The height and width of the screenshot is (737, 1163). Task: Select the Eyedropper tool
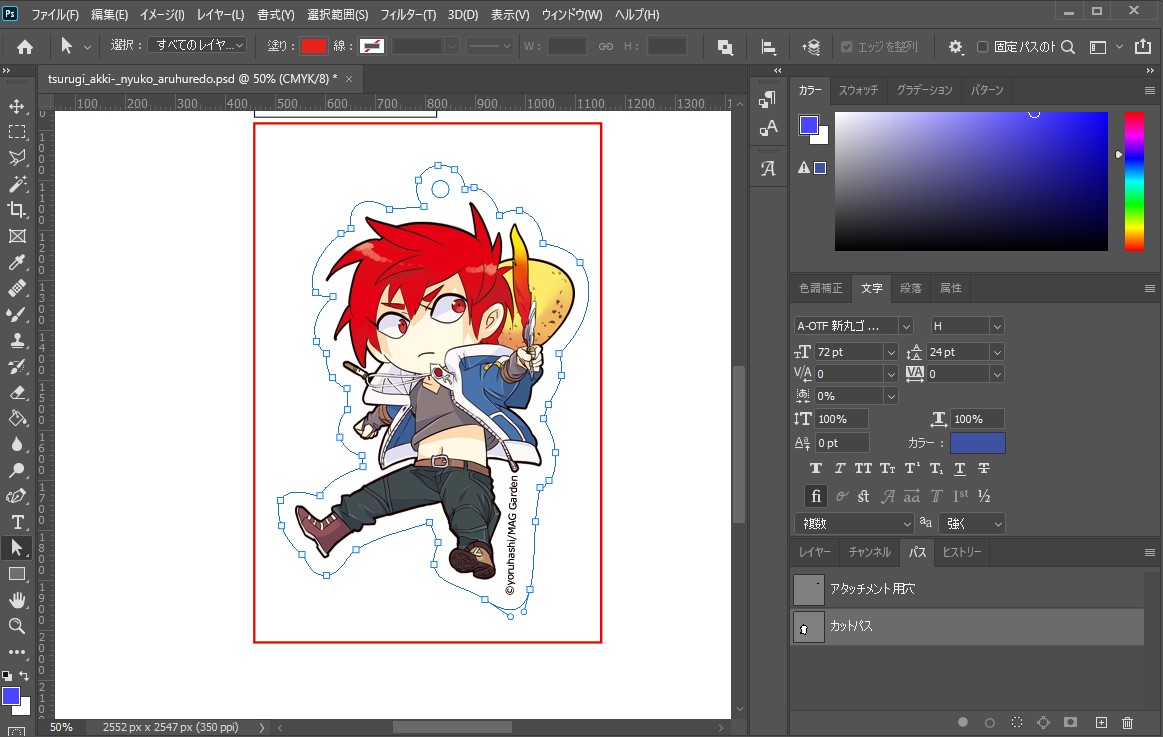[x=16, y=262]
